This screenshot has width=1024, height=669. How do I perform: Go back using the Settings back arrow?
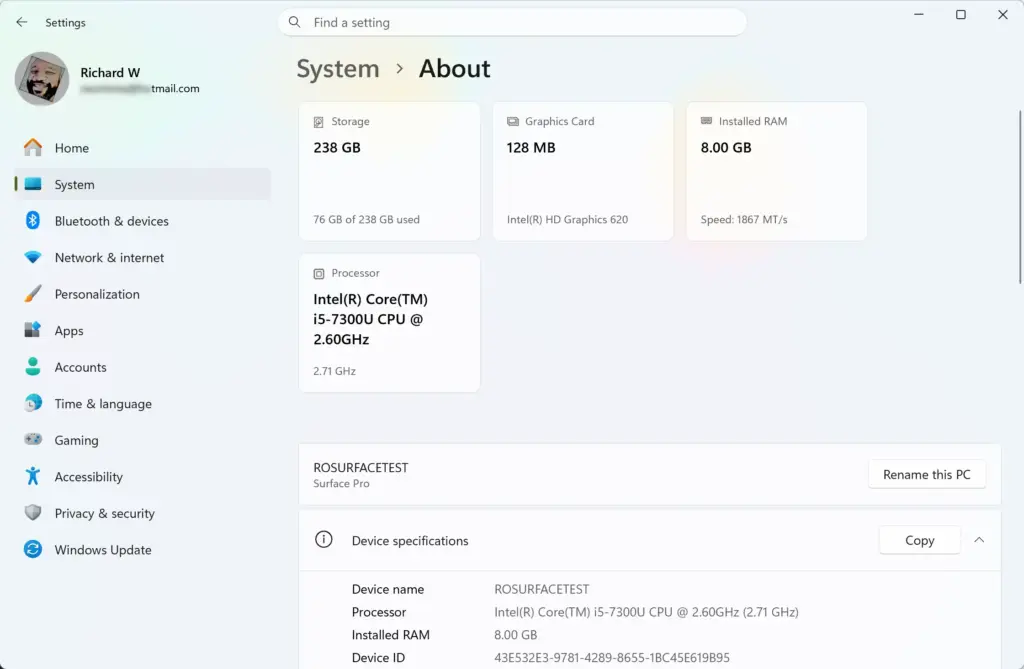22,22
